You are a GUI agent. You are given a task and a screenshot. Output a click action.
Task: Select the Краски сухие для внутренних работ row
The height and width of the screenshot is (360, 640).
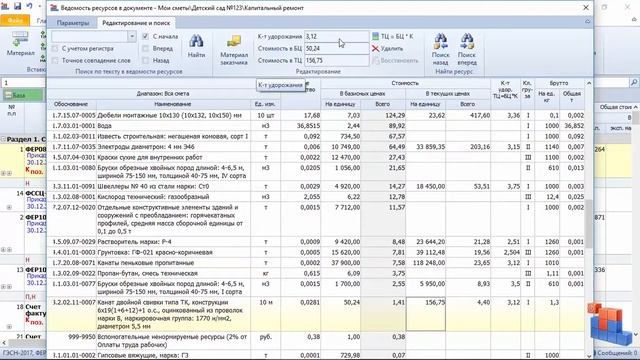click(x=316, y=157)
